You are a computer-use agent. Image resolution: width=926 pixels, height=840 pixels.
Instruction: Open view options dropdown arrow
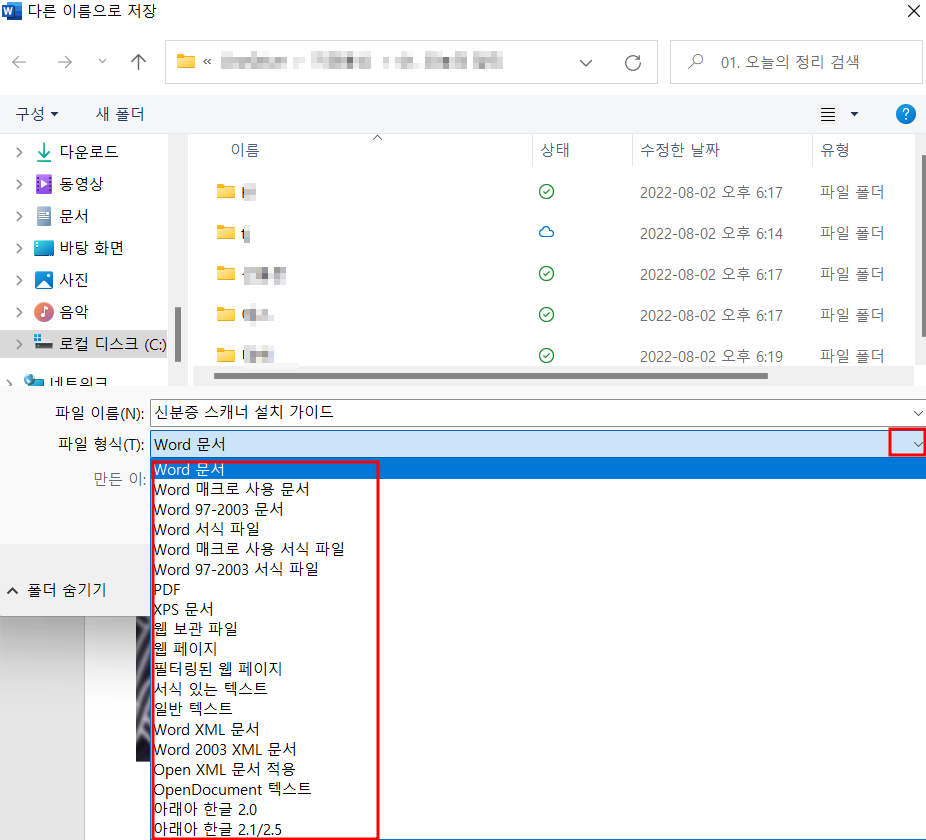(x=854, y=114)
